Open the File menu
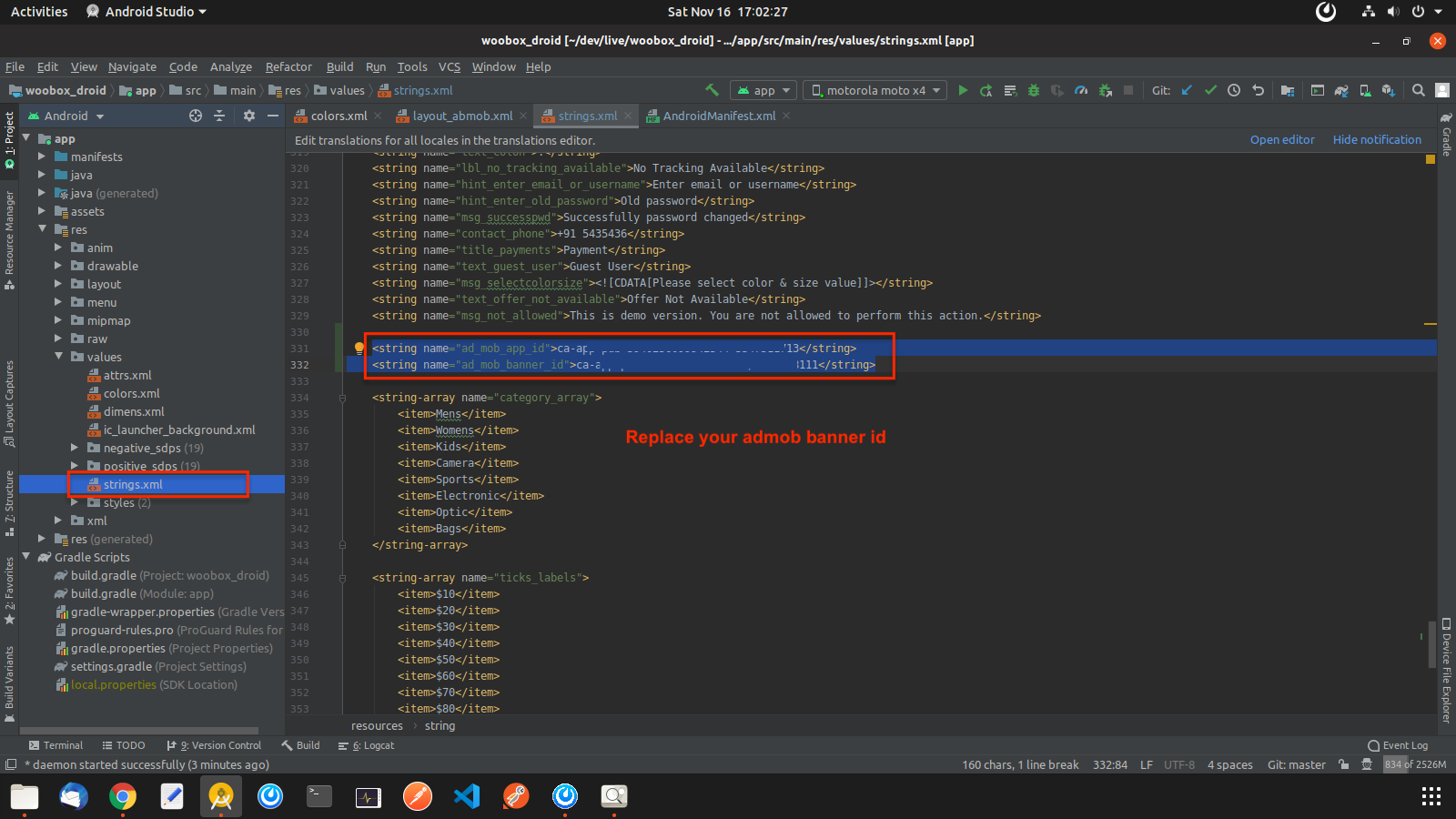The height and width of the screenshot is (819, 1456). [x=15, y=66]
